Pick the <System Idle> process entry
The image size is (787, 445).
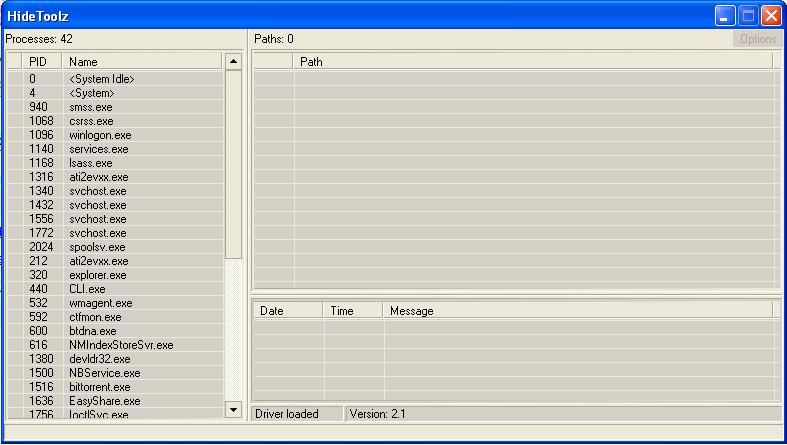point(101,79)
